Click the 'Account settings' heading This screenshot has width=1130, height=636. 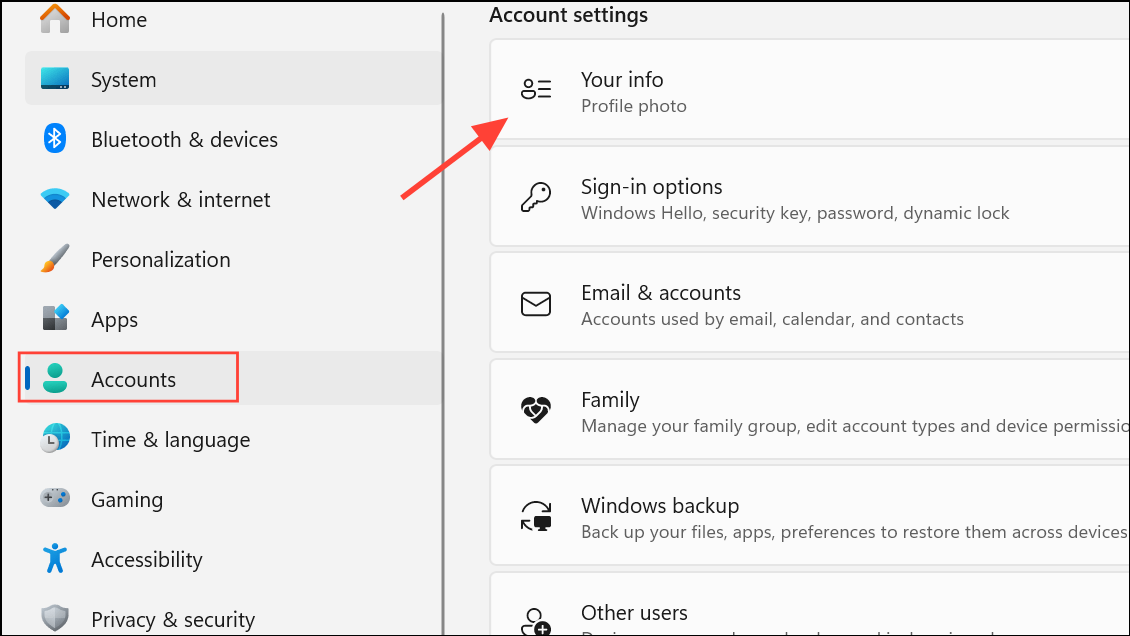[x=569, y=15]
